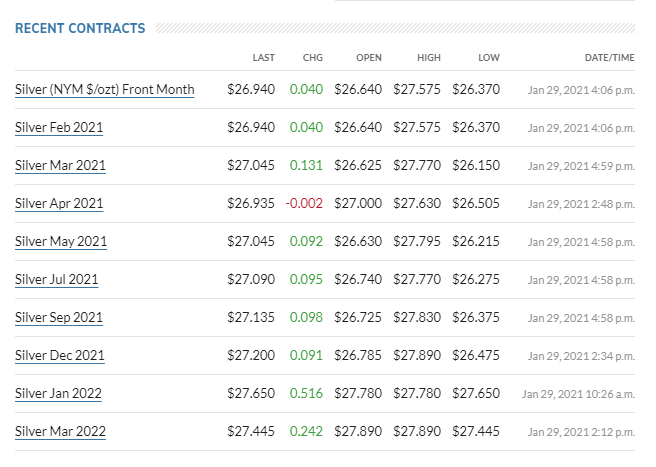Open the Silver Jan 2022 contract link
This screenshot has width=656, height=467.
pos(58,394)
